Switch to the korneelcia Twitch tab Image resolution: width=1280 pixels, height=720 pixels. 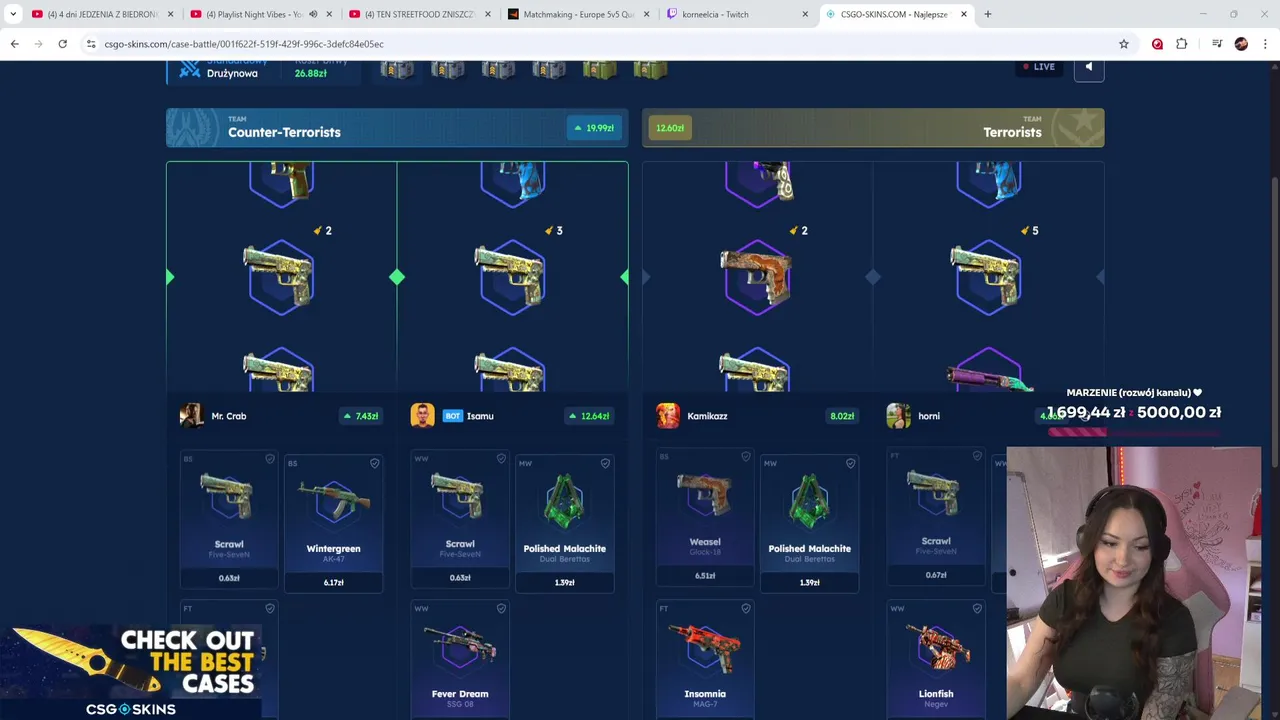[738, 14]
